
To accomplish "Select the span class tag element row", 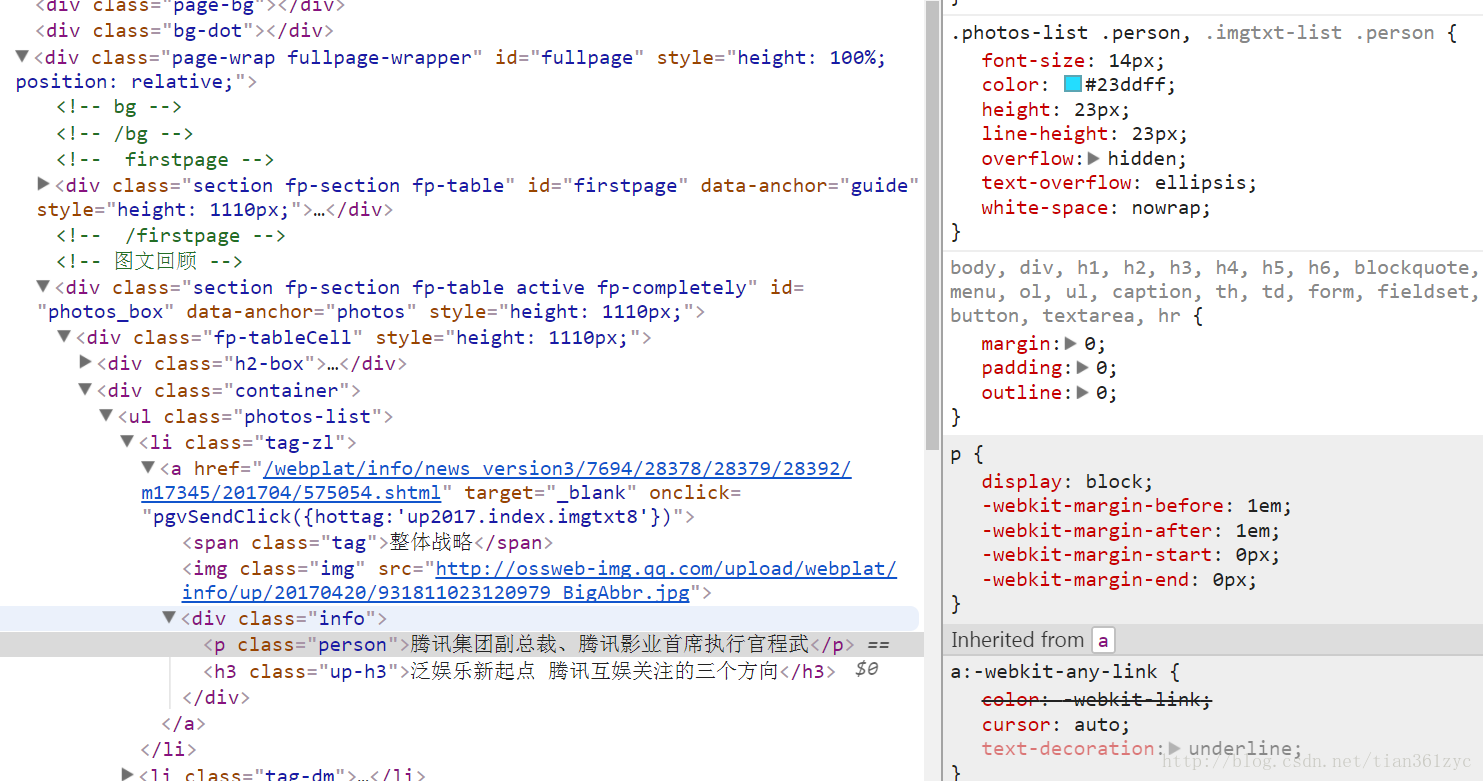I will click(460, 543).
